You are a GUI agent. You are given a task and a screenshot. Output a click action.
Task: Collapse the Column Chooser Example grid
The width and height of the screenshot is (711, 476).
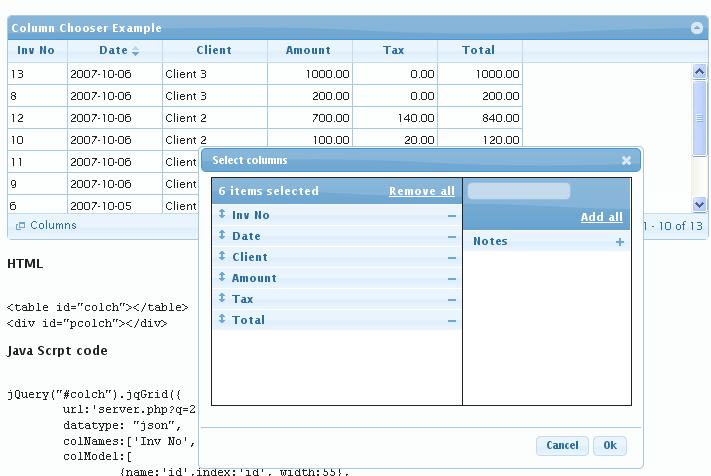pos(697,28)
